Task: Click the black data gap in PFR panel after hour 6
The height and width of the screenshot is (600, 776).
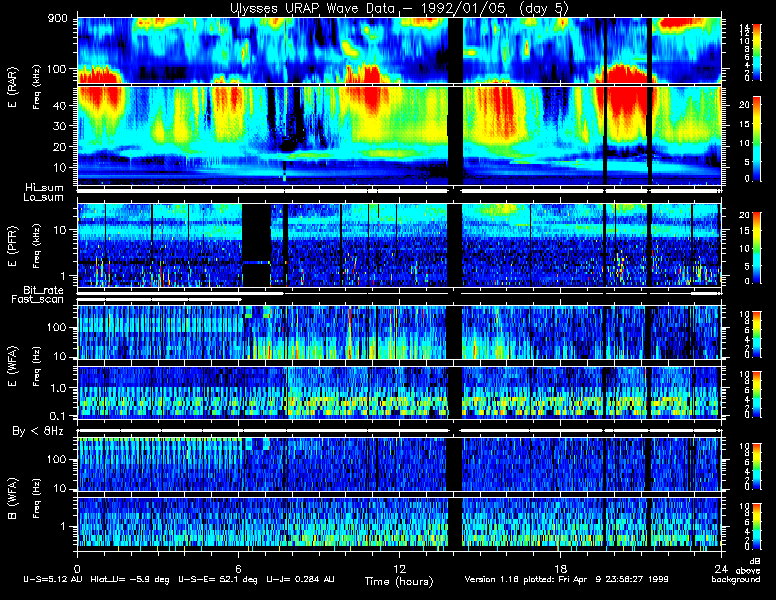Action: pyautogui.click(x=256, y=245)
